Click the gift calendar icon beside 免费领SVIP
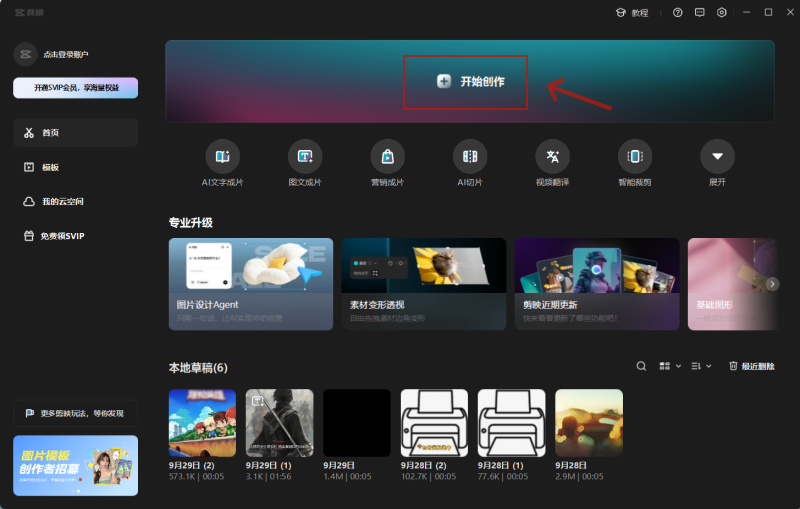Screen dimensions: 800x509 (x=29, y=236)
